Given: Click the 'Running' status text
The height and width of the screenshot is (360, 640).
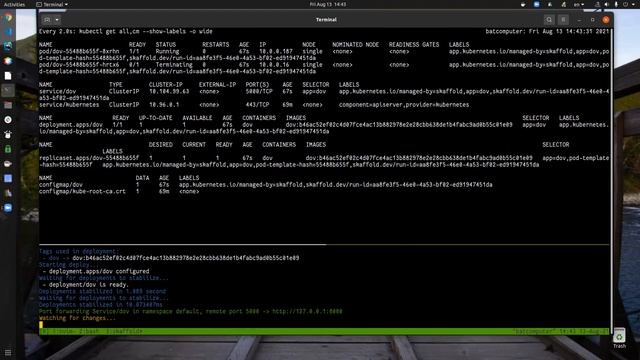Looking at the screenshot, I should click(x=167, y=51).
